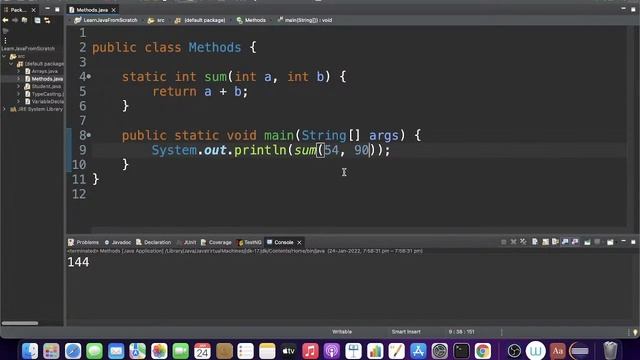Expand the Arrays.java tree node
The width and height of the screenshot is (640, 360).
(18, 71)
